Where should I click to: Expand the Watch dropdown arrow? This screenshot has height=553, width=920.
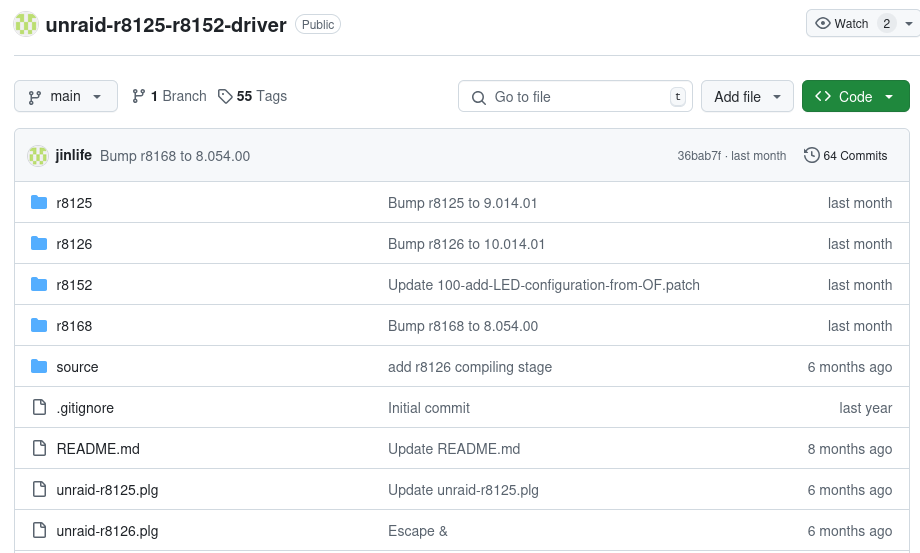point(909,23)
